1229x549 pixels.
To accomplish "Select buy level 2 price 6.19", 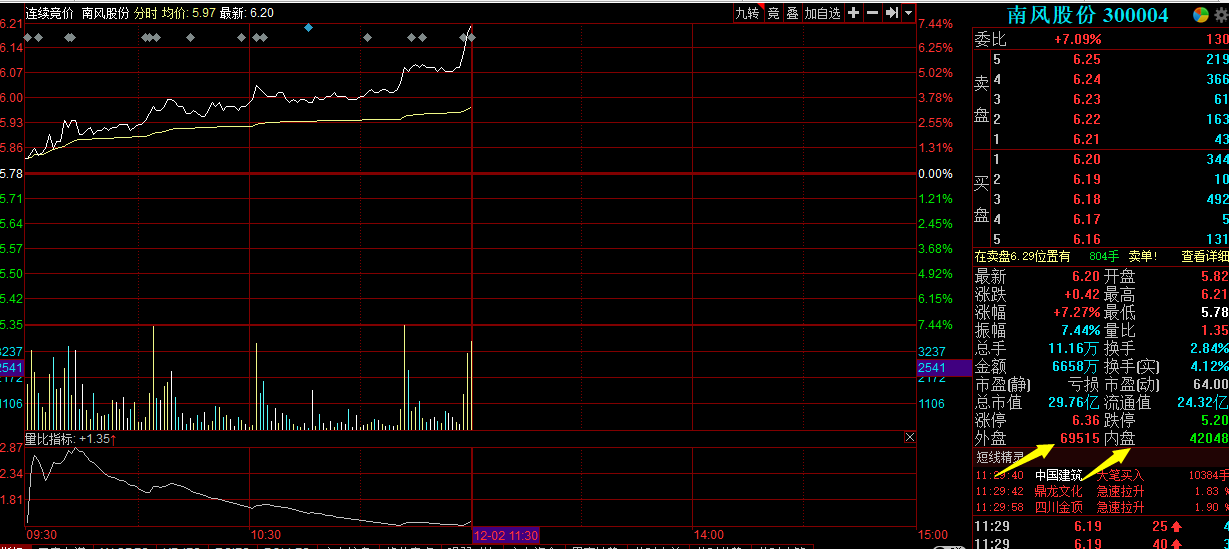I will coord(1086,179).
